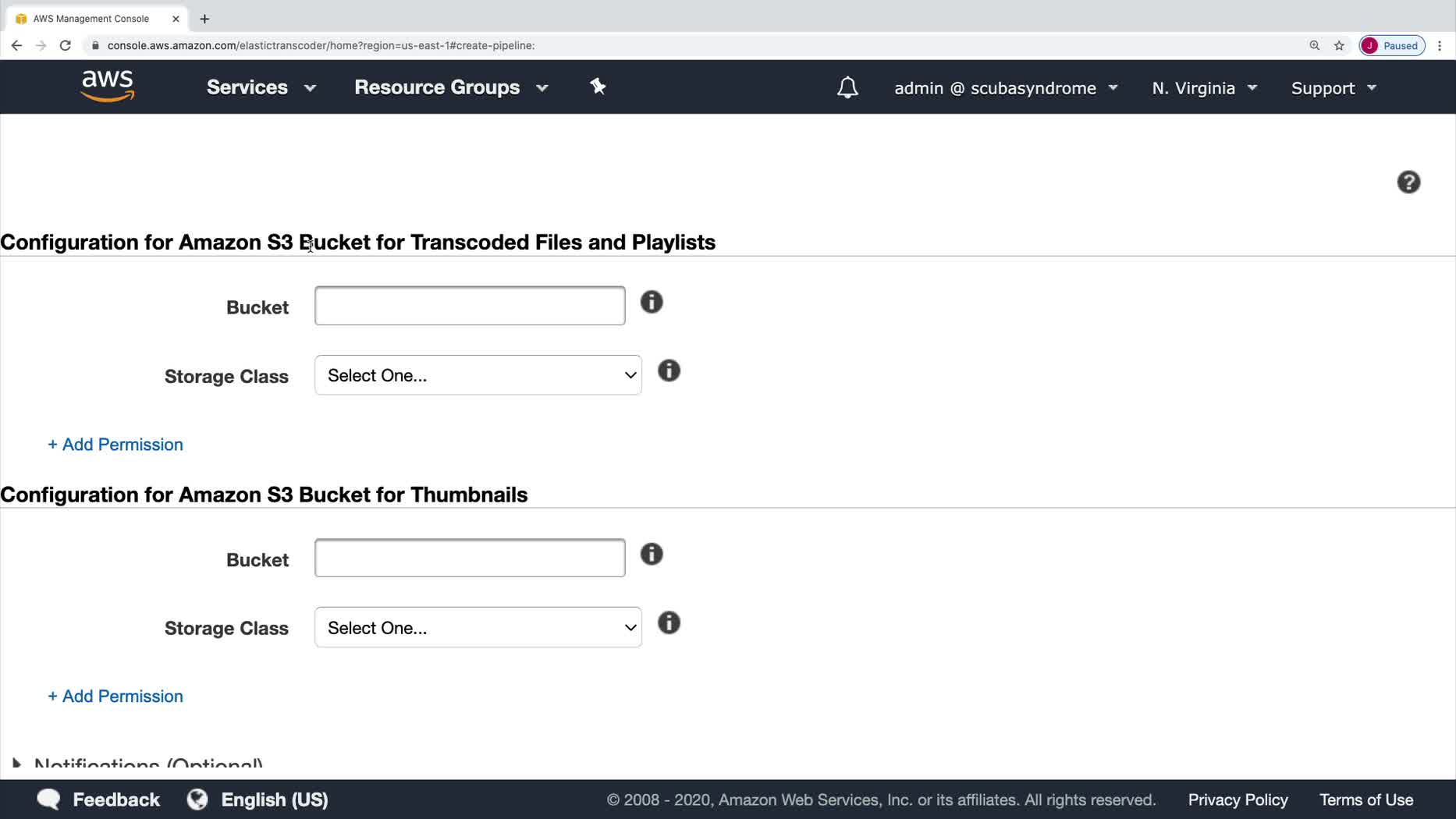Open Storage Class dropdown for transcoded files
The height and width of the screenshot is (819, 1456).
pyautogui.click(x=478, y=375)
